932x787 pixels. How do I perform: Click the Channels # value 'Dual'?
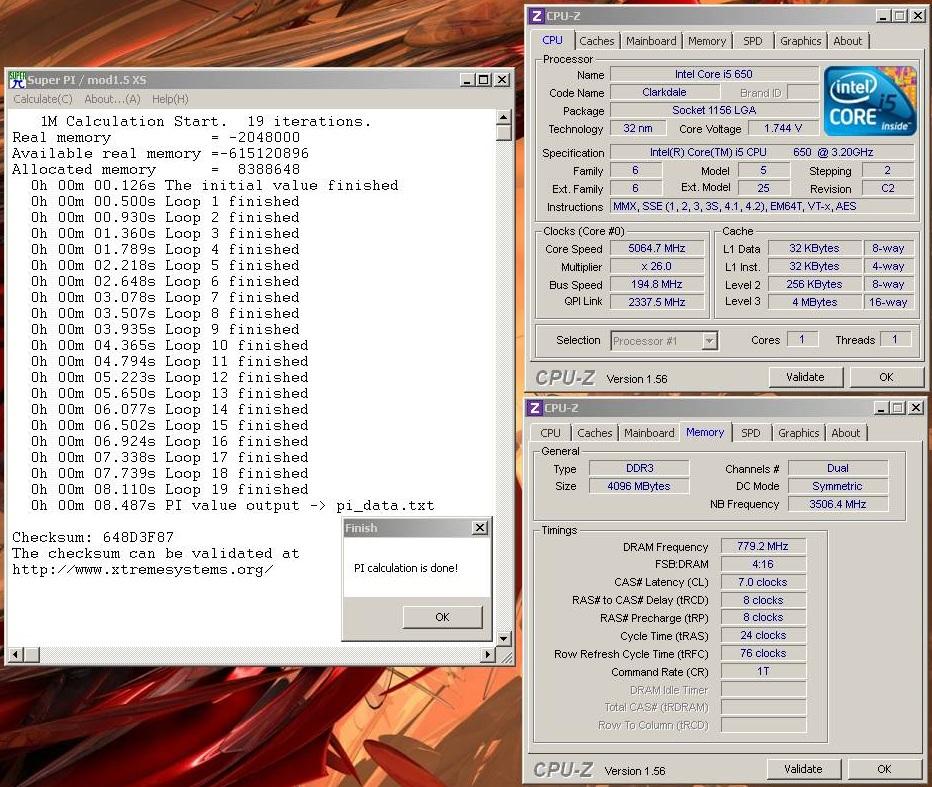pos(837,468)
